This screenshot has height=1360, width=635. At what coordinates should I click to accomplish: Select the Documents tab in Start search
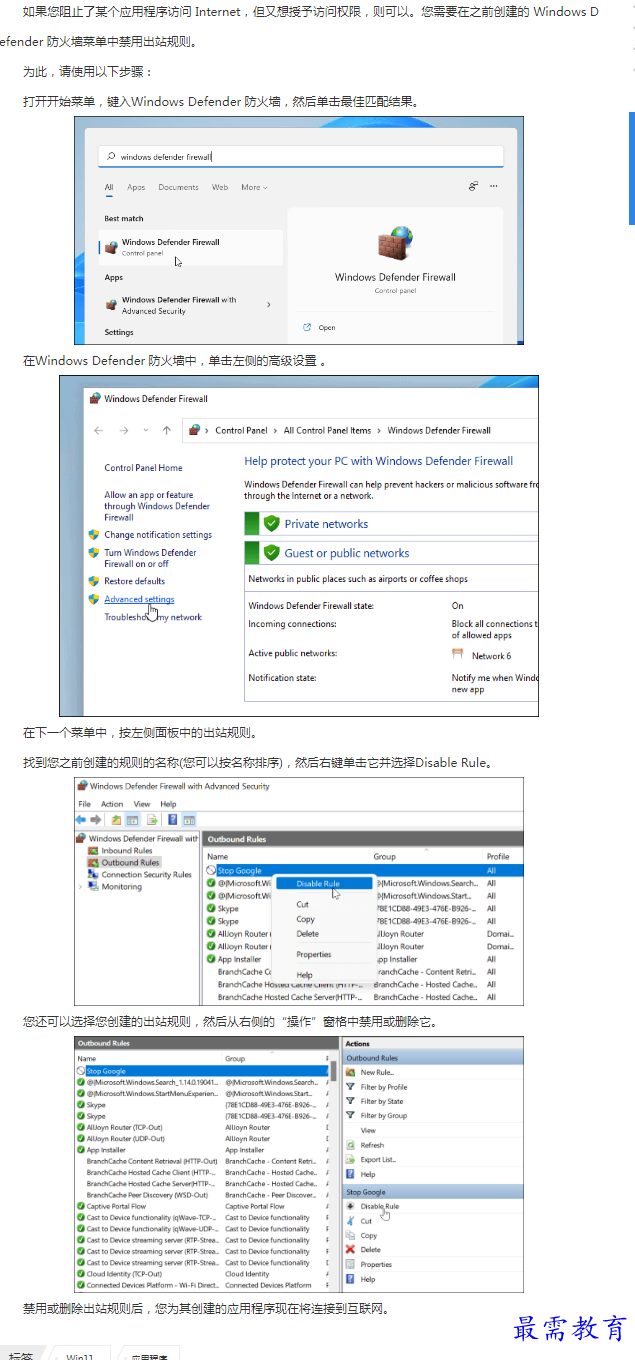178,187
